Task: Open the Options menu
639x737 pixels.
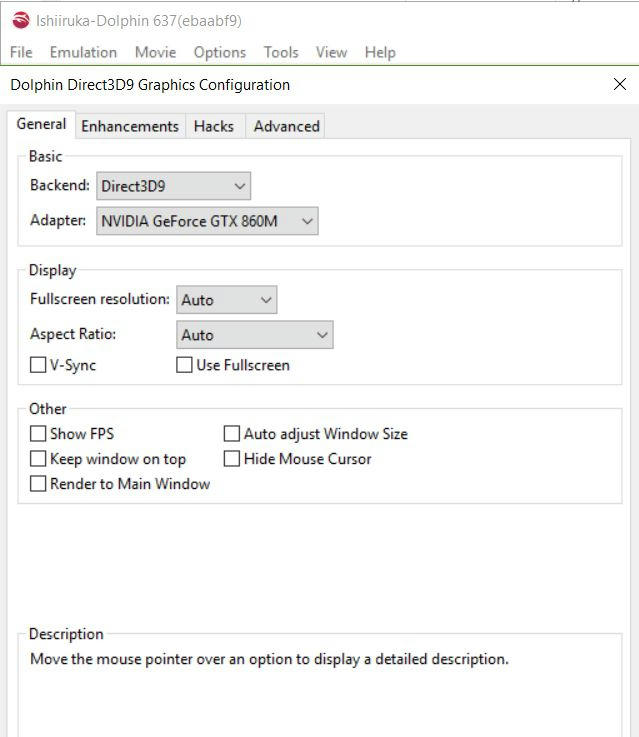Action: [x=219, y=52]
